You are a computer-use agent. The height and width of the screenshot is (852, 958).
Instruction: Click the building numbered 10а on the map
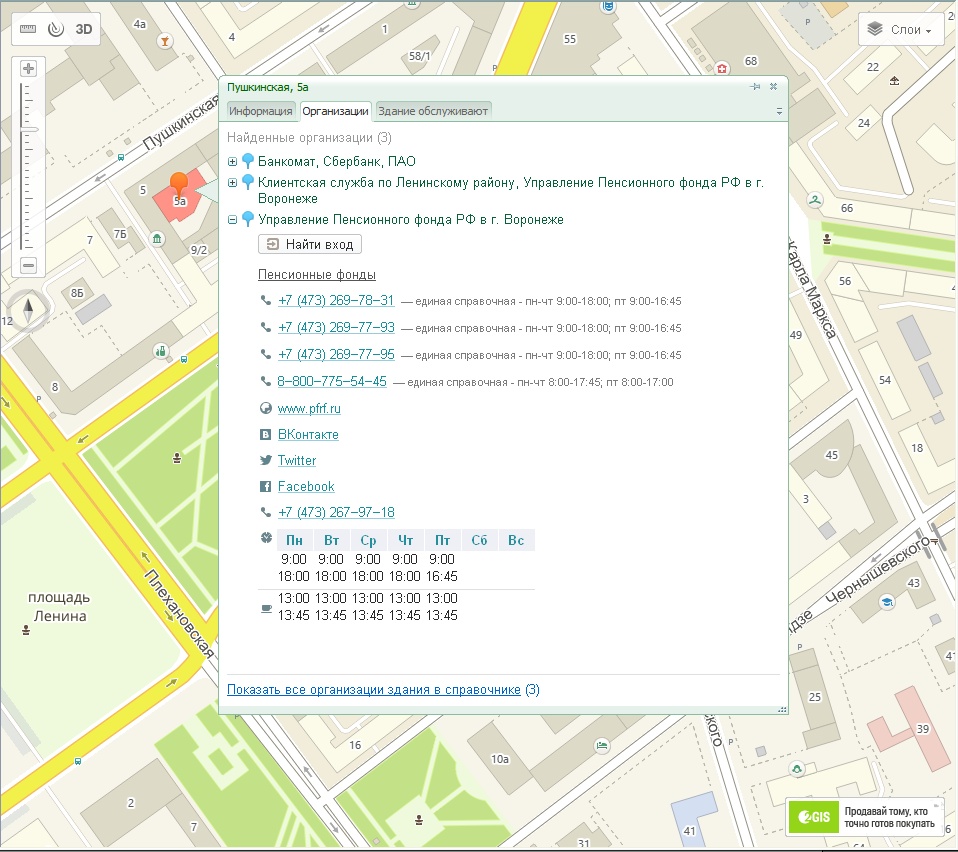500,759
